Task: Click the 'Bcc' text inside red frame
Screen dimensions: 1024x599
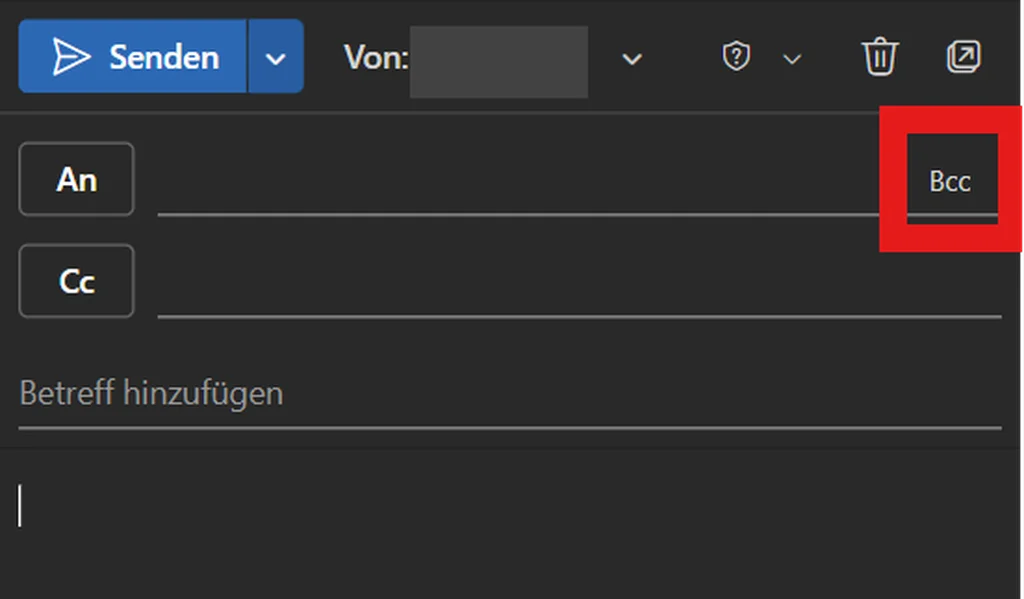Action: 950,182
